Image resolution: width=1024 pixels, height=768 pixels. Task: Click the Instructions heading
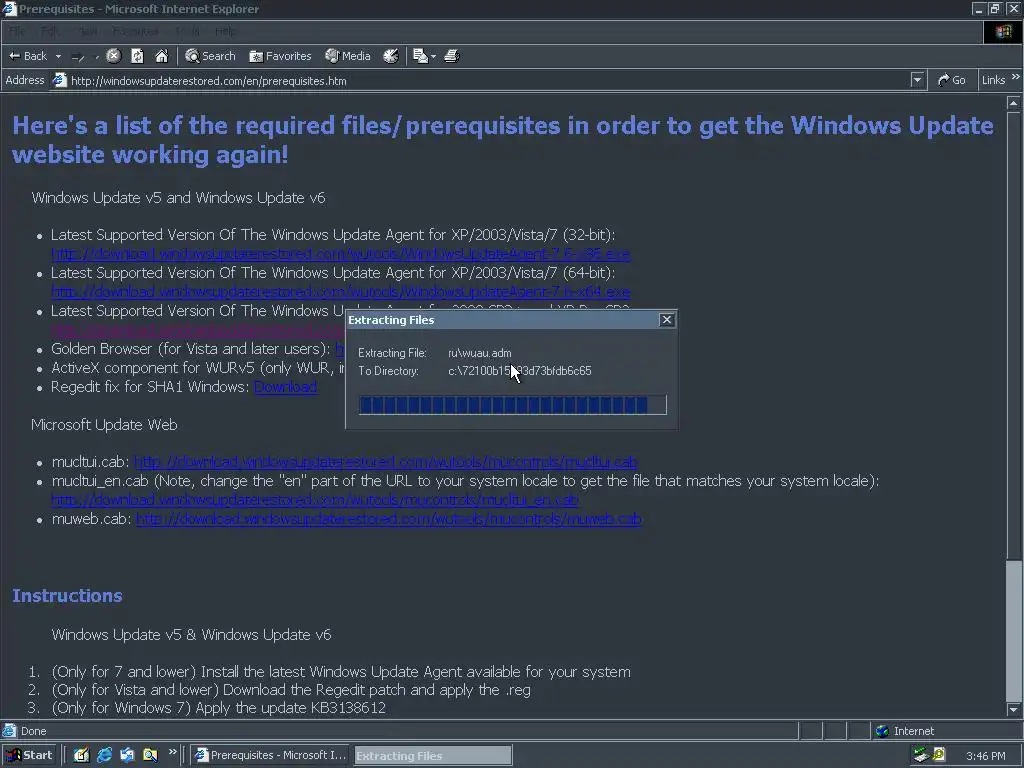[67, 596]
